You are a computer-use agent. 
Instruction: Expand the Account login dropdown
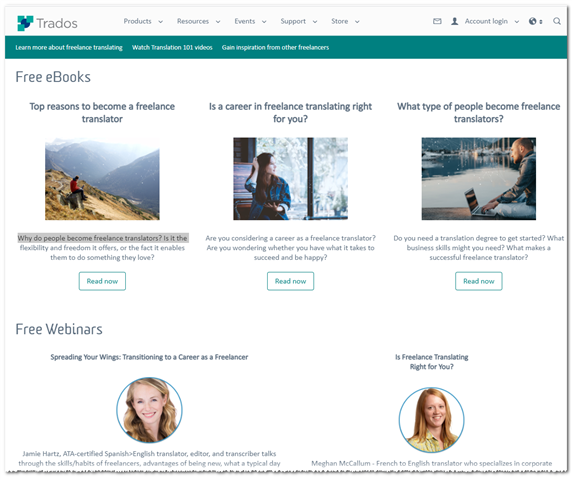[x=491, y=22]
